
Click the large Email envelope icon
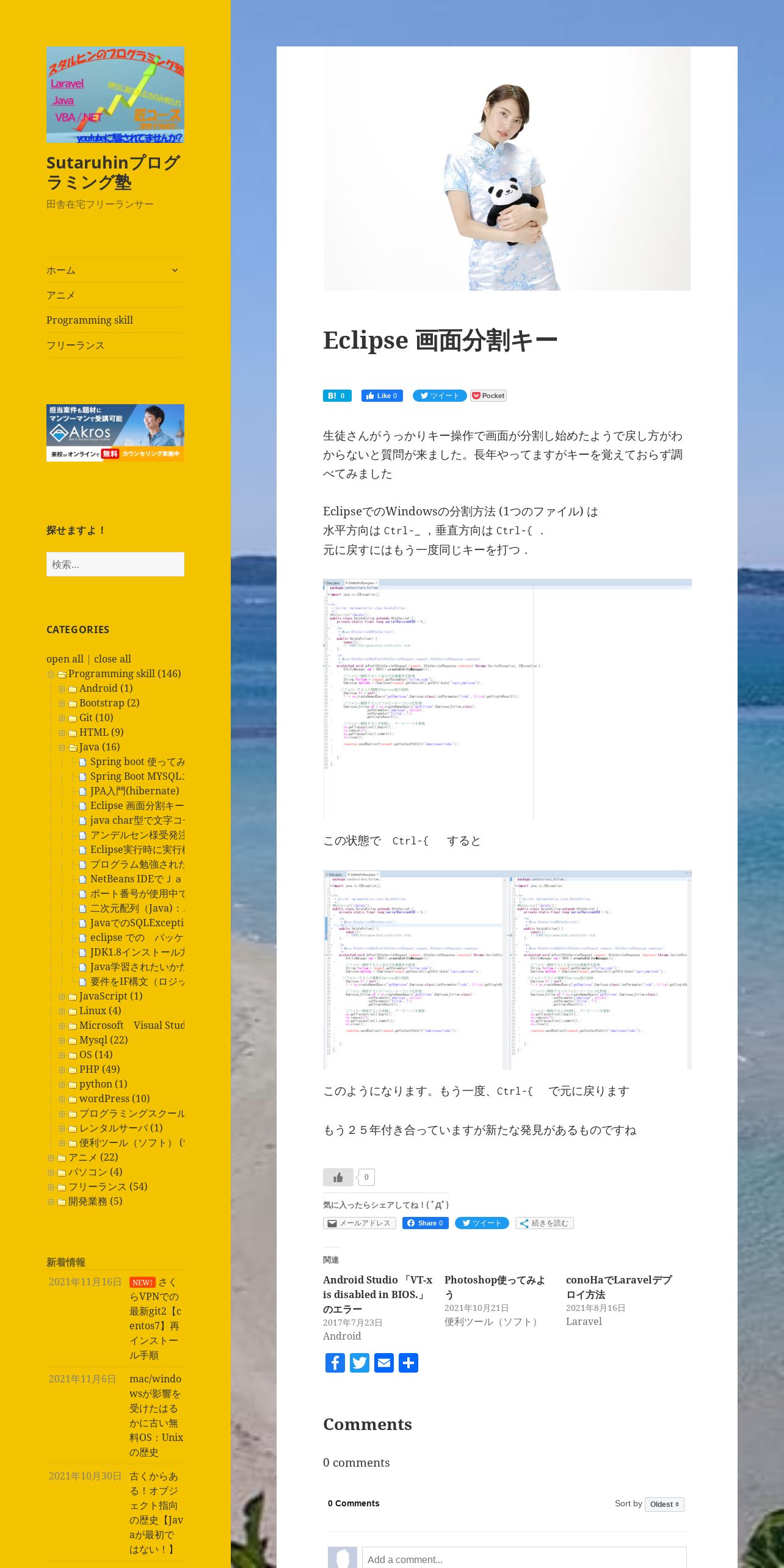[x=384, y=1363]
